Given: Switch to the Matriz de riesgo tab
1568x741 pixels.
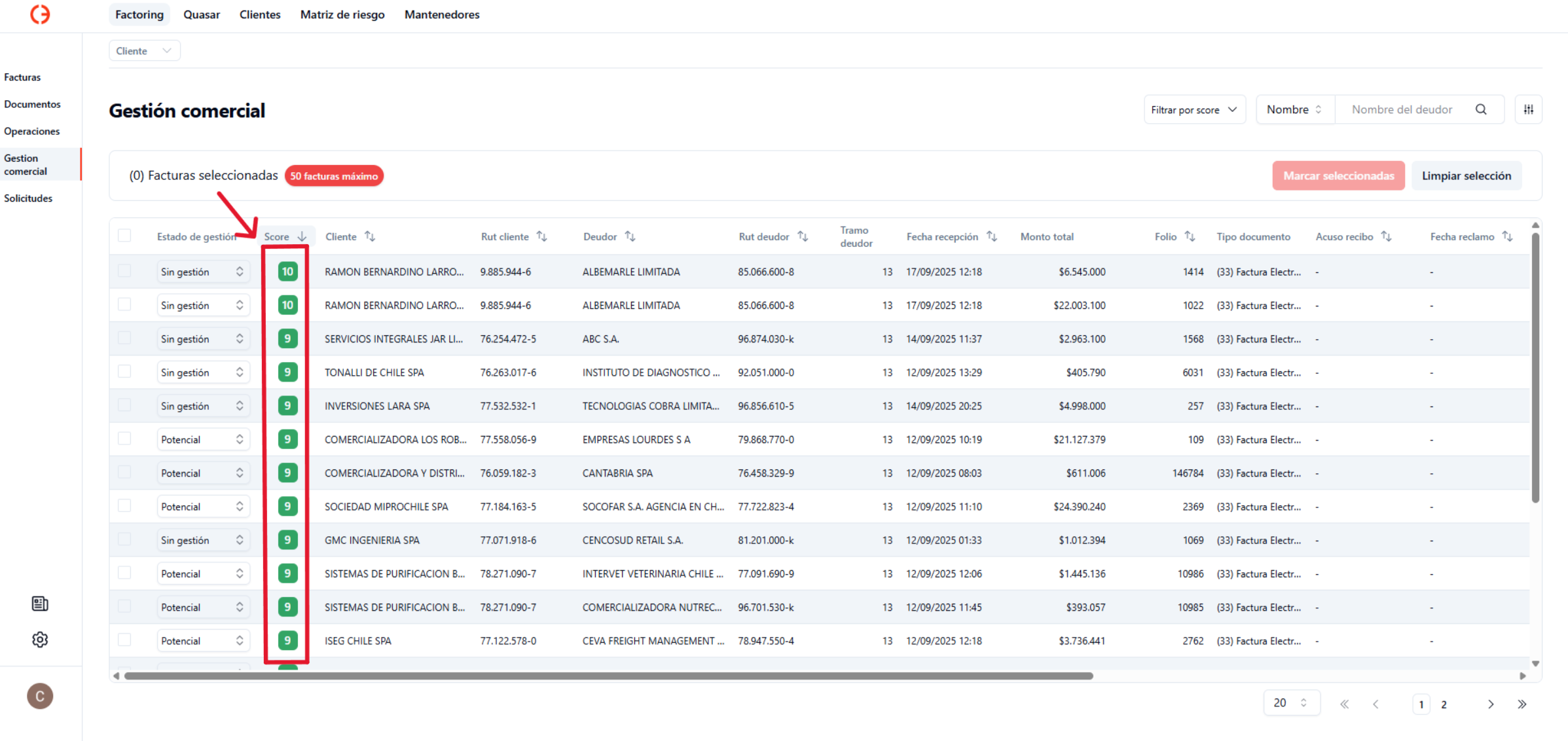Looking at the screenshot, I should (342, 14).
